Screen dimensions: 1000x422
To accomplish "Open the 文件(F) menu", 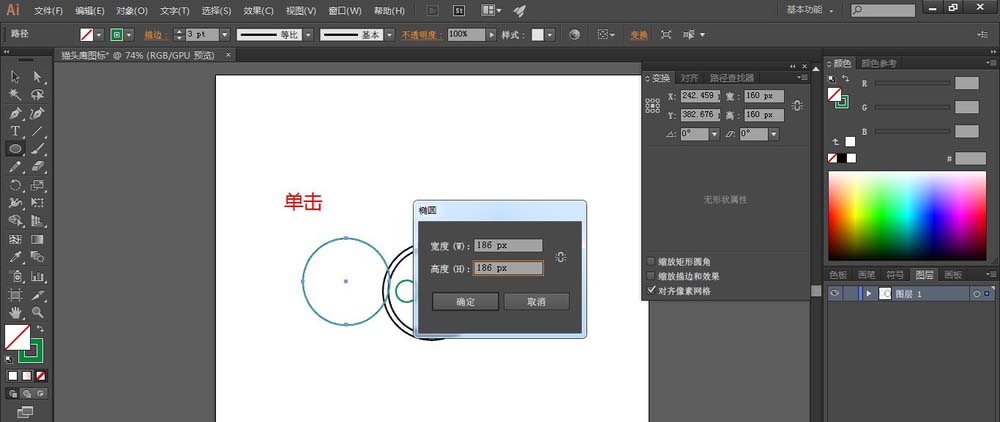I will [49, 11].
